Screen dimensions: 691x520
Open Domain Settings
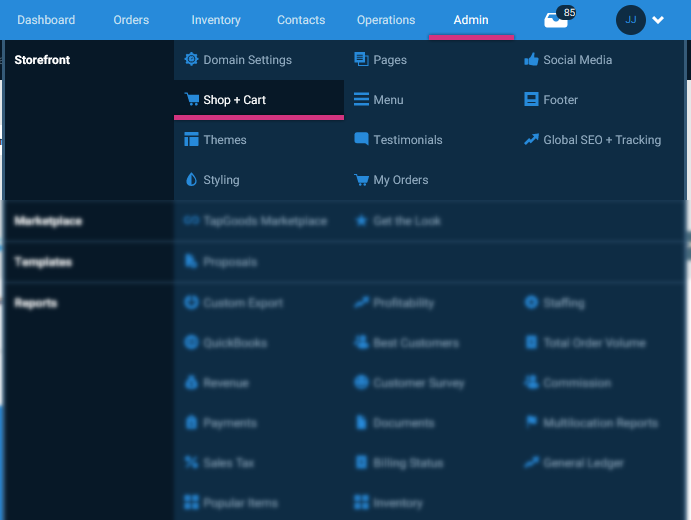[247, 60]
